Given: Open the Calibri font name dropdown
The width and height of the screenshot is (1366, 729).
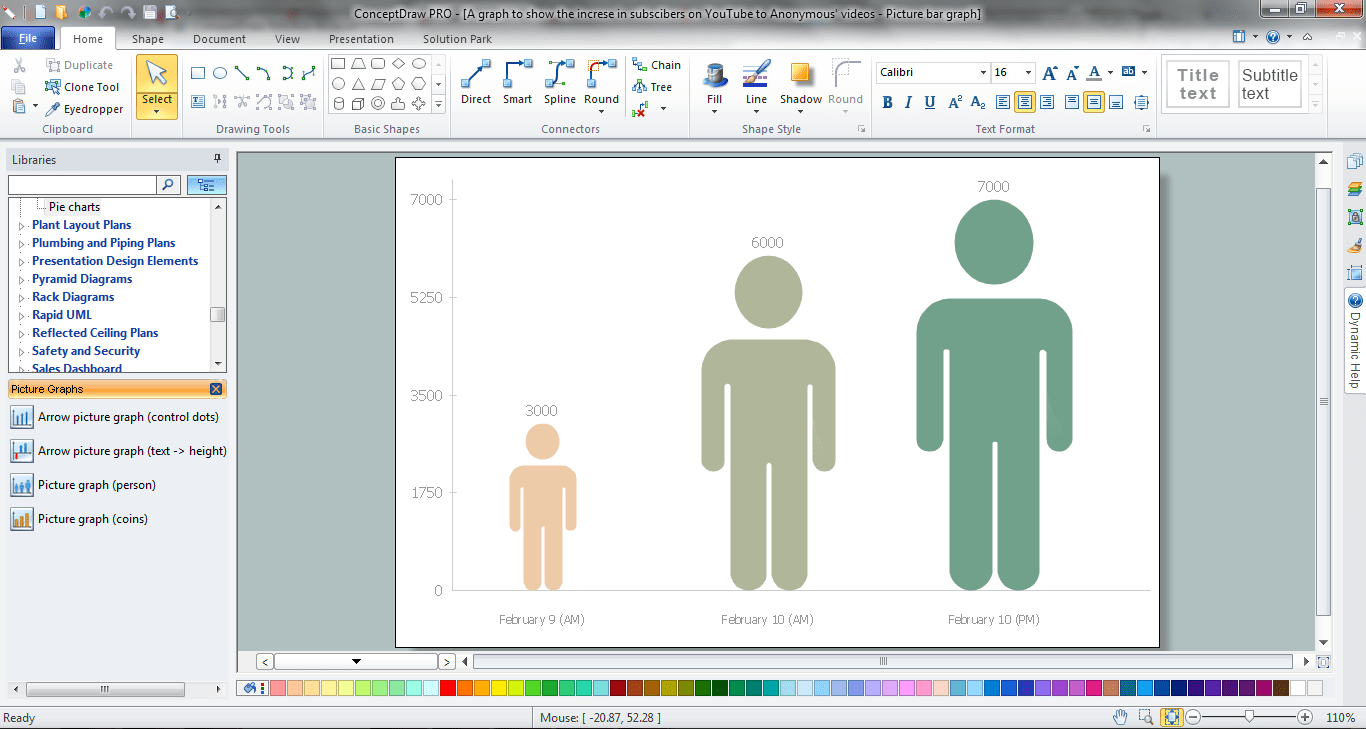Looking at the screenshot, I should click(982, 73).
